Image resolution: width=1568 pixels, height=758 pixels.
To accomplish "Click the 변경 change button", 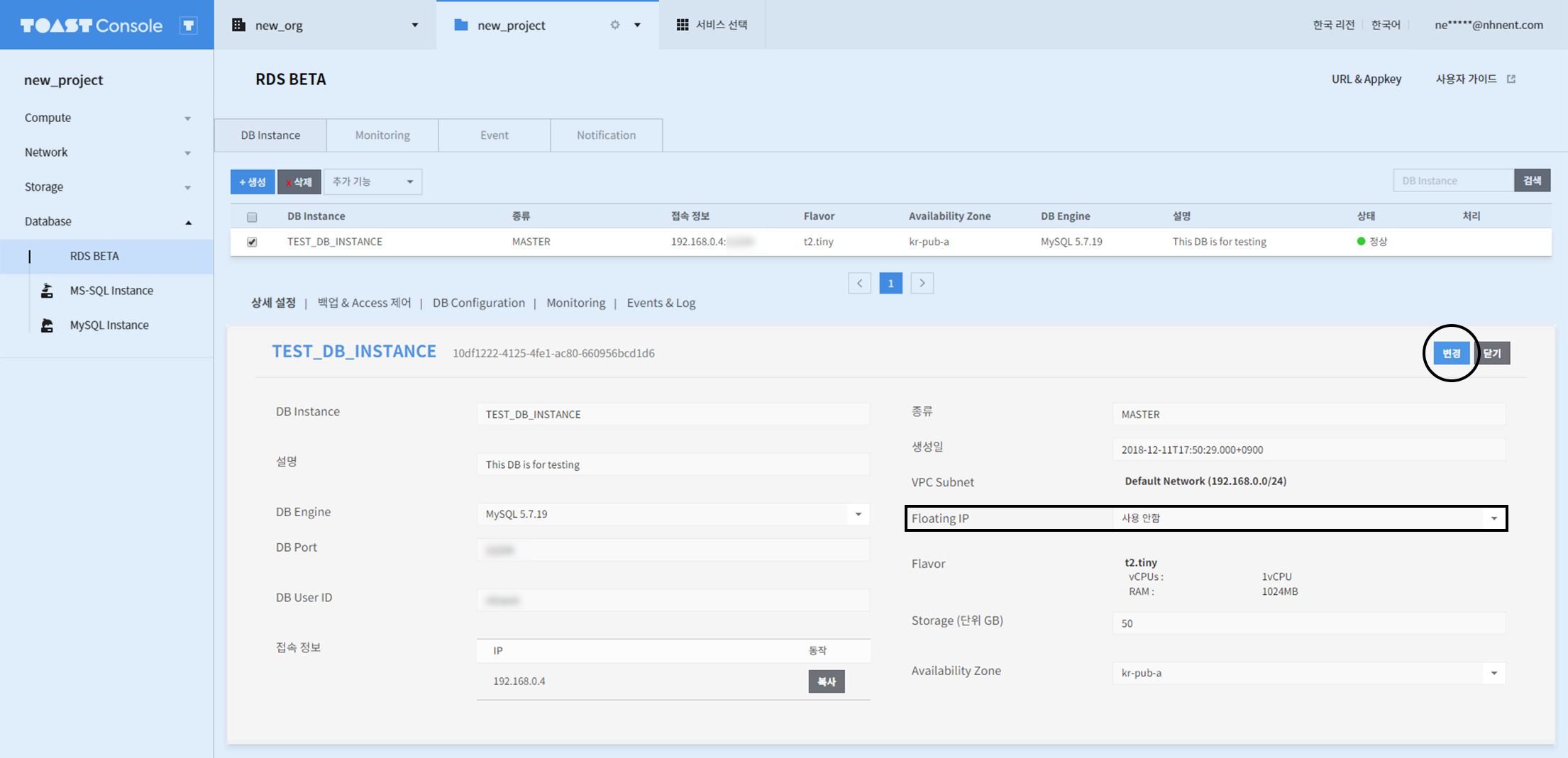I will tap(1452, 353).
